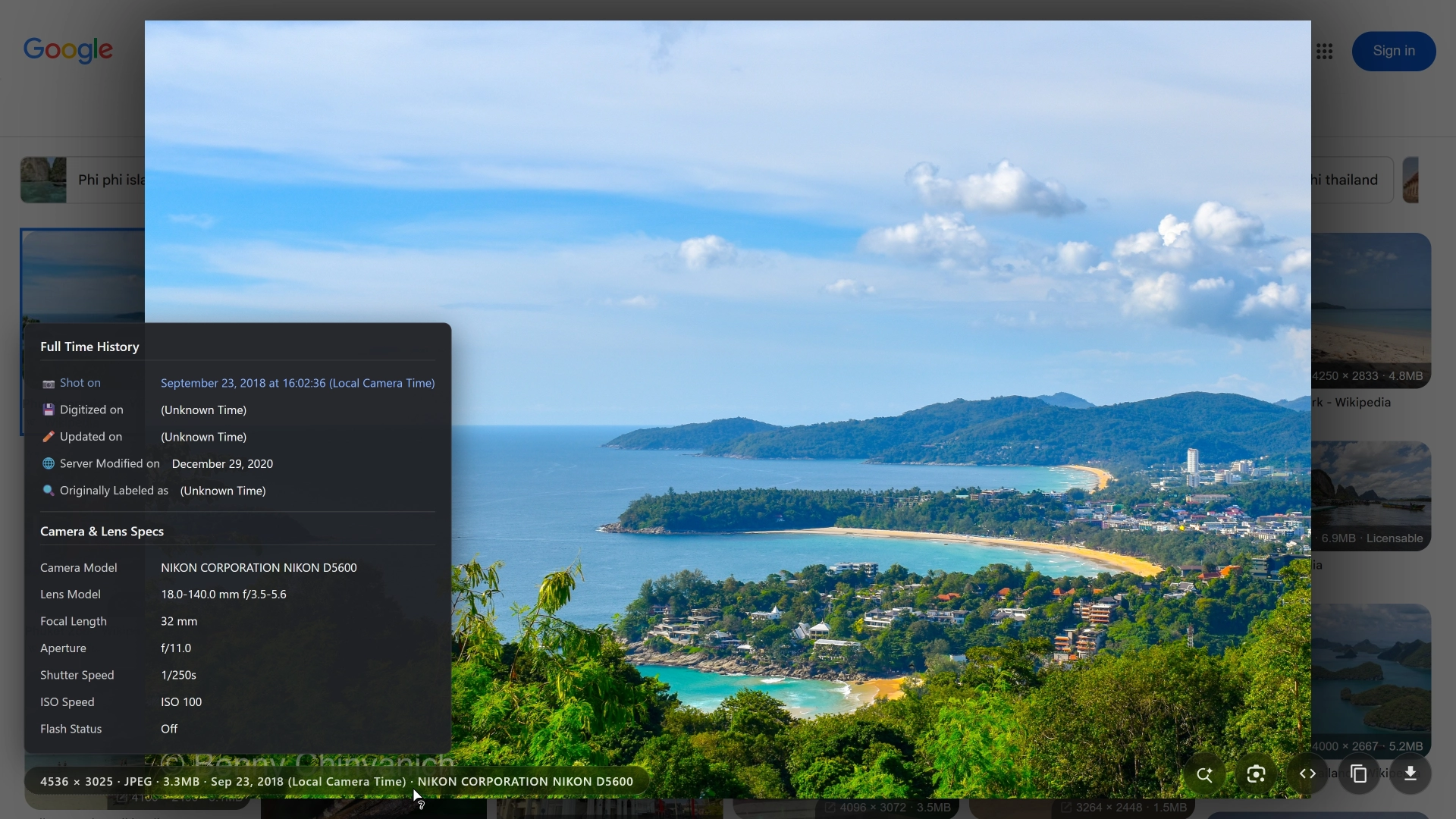The width and height of the screenshot is (1456, 819).
Task: Select the Shot on date link text
Action: [x=298, y=383]
